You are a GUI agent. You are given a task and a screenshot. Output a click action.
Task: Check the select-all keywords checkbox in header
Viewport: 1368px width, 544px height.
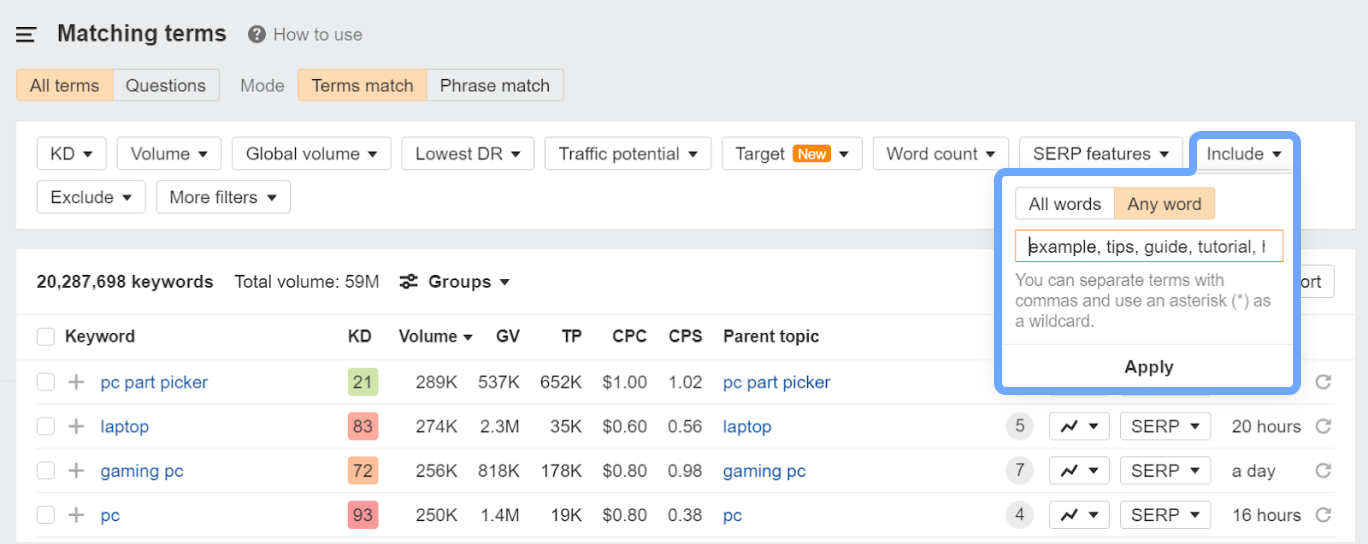[46, 337]
